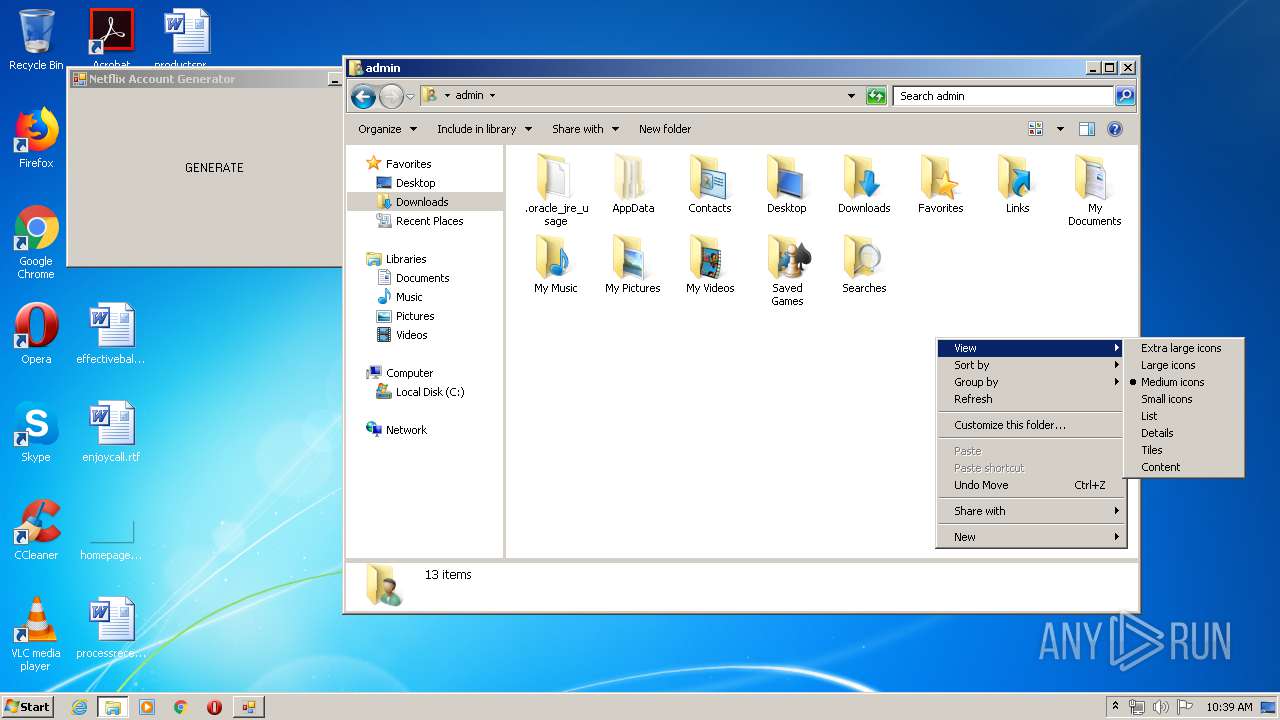
Task: Open the .oracle_jre_usage folder
Action: click(556, 190)
